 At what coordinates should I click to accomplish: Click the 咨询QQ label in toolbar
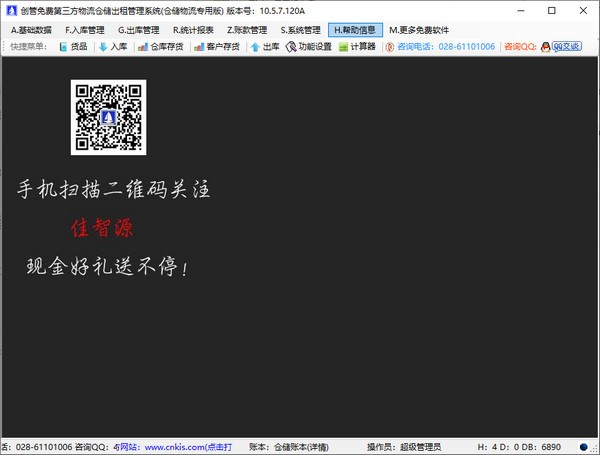(x=520, y=47)
